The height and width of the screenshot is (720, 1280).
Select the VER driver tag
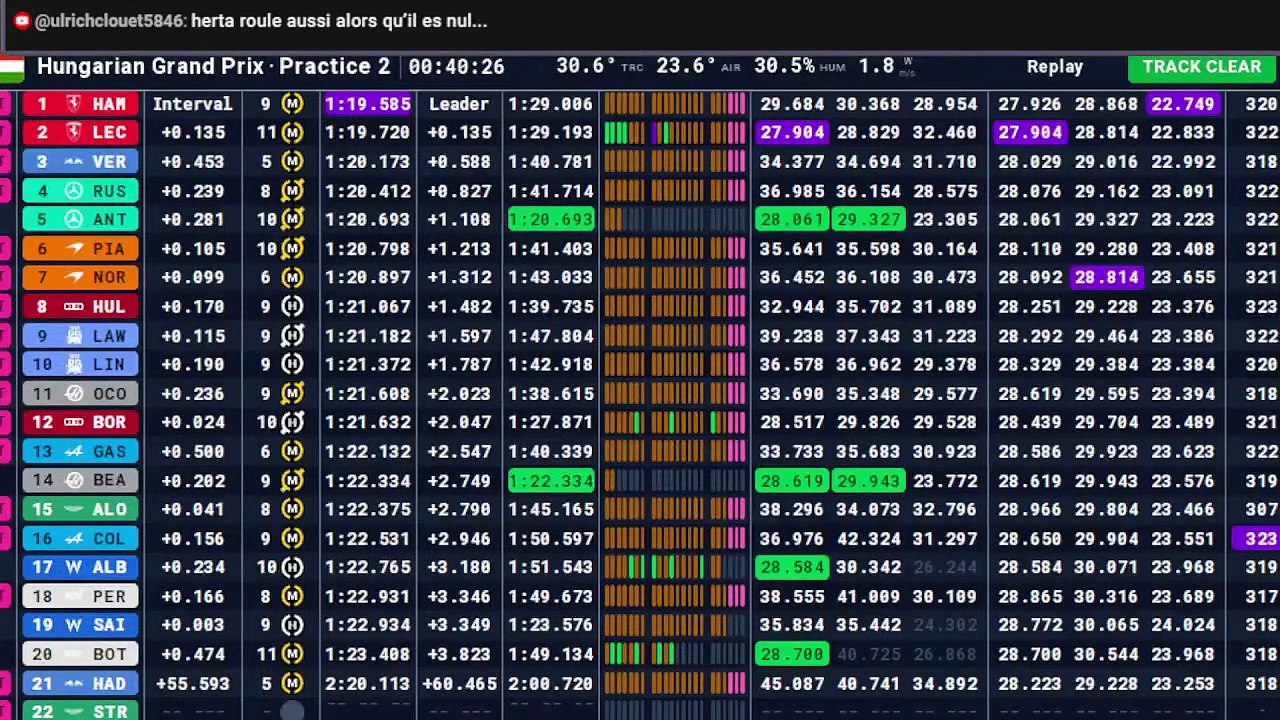(x=81, y=162)
